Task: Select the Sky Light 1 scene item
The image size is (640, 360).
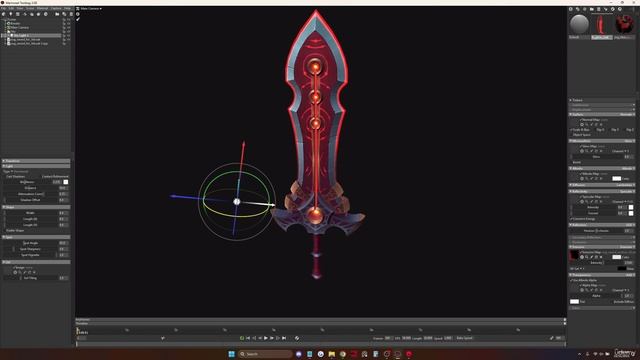Action: [20, 36]
